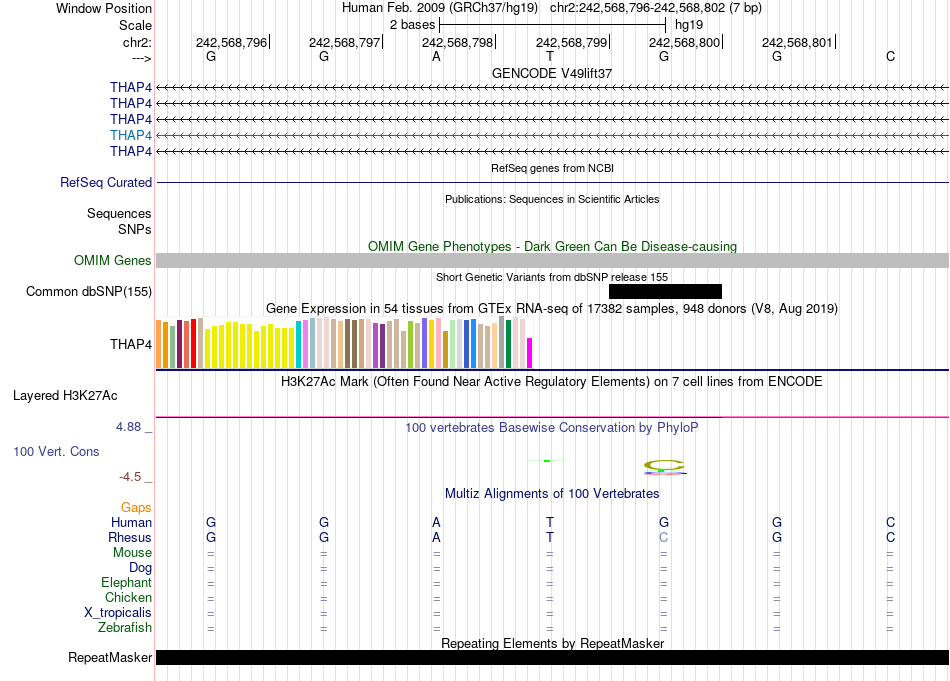Viewport: 950px width, 681px height.
Task: Click the Rhesus mismatched C base
Action: click(x=663, y=537)
